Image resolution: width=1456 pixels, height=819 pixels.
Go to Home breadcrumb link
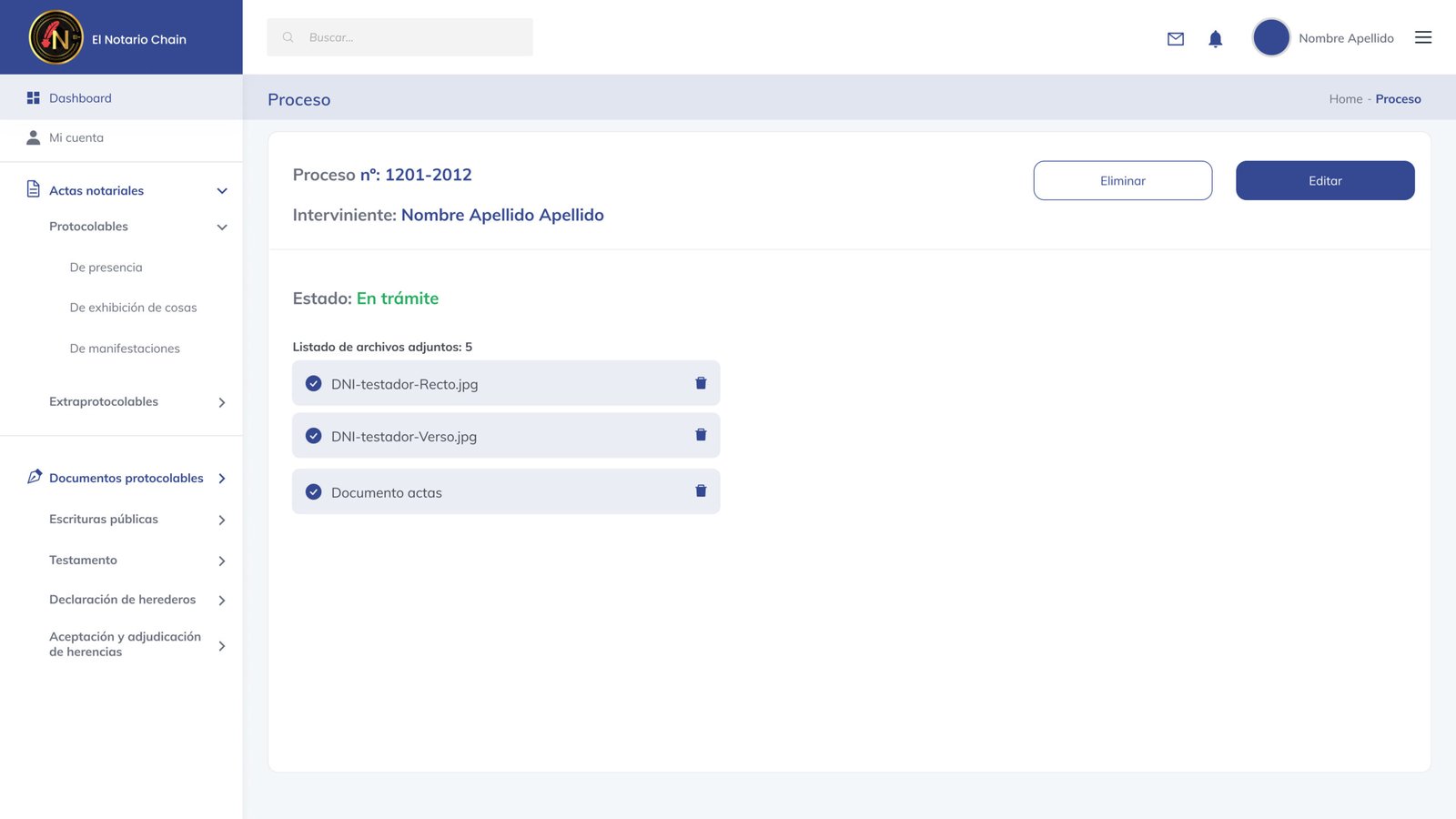tap(1346, 99)
